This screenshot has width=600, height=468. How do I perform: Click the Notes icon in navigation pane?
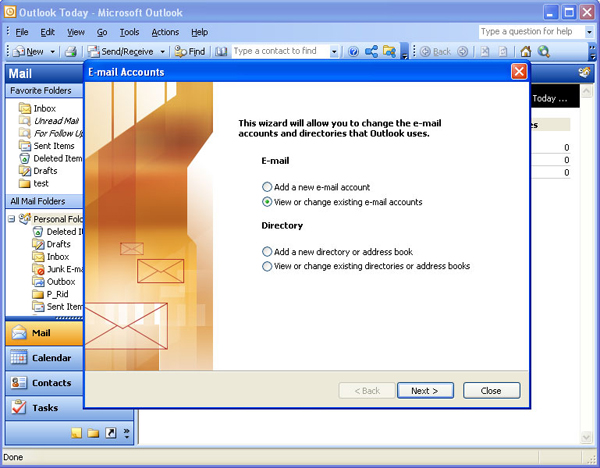point(77,433)
